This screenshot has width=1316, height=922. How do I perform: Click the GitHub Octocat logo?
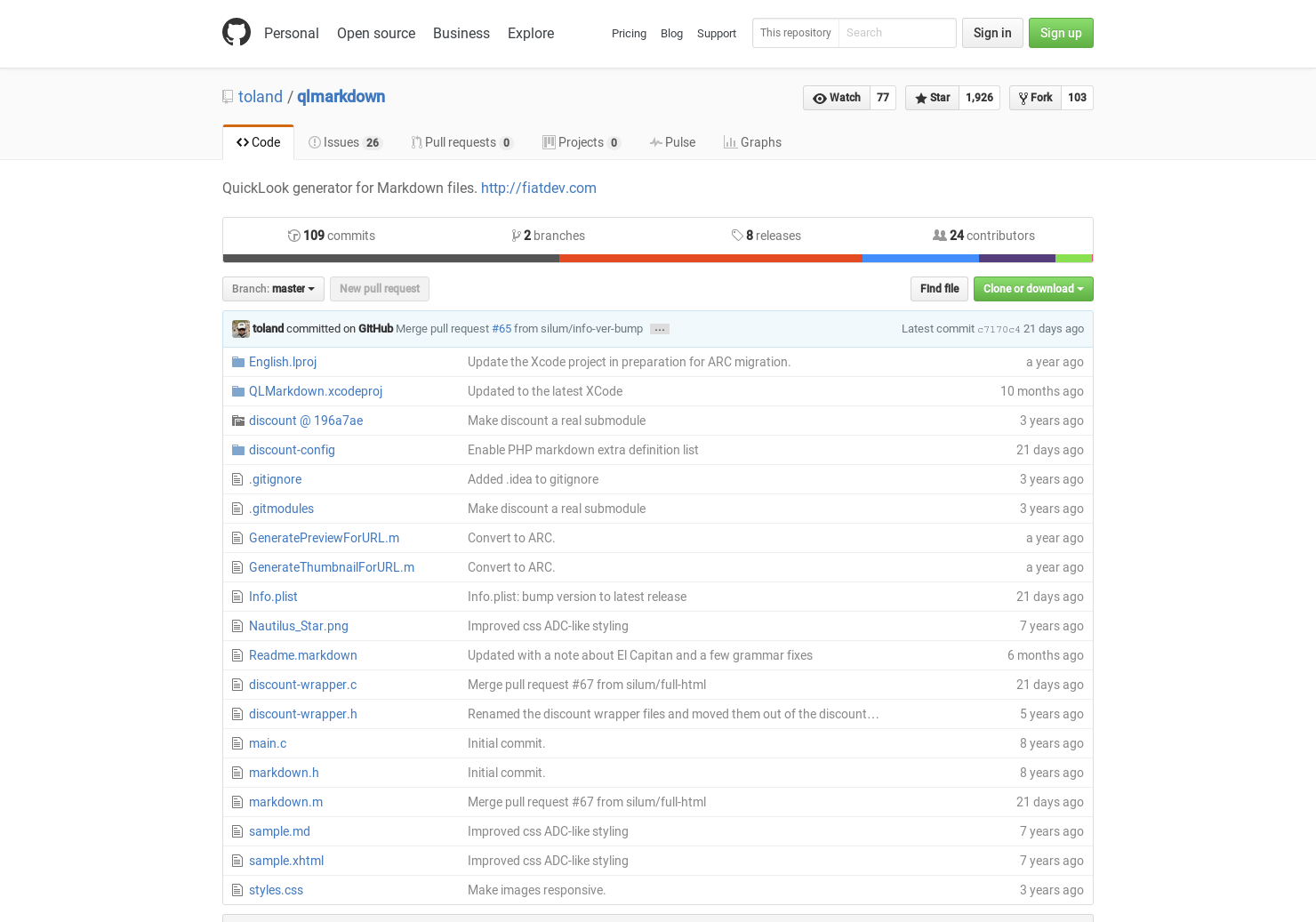(x=237, y=32)
